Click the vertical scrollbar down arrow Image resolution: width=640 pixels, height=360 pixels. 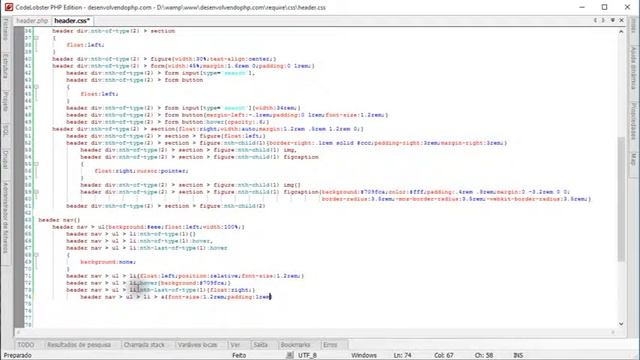[621, 324]
